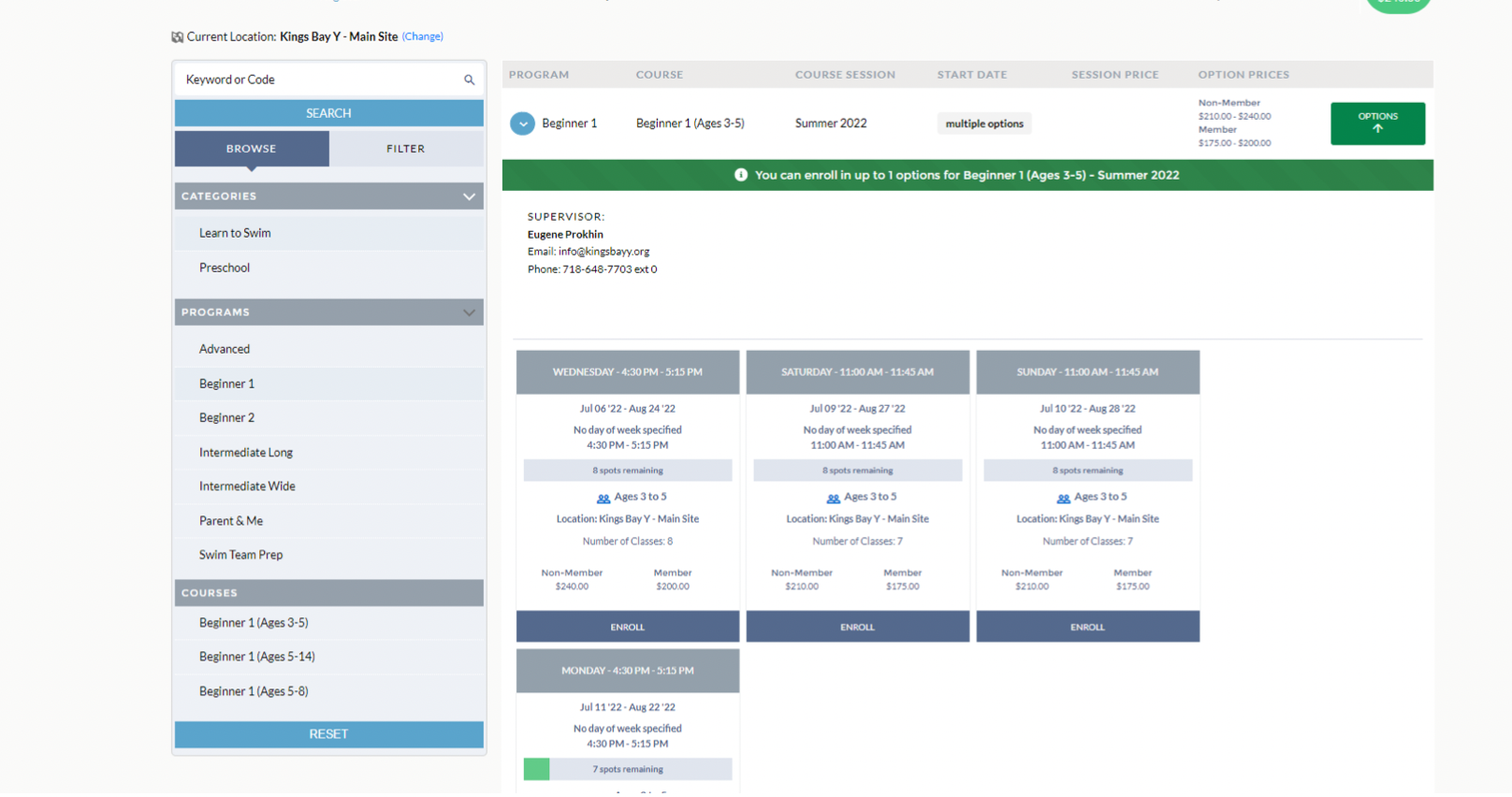Viewport: 1512px width, 797px height.
Task: Click the Program column header
Action: (539, 75)
